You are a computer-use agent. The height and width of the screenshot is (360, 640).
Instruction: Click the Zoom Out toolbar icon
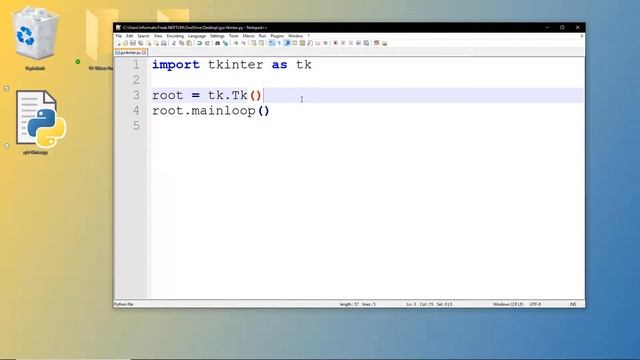pos(244,43)
